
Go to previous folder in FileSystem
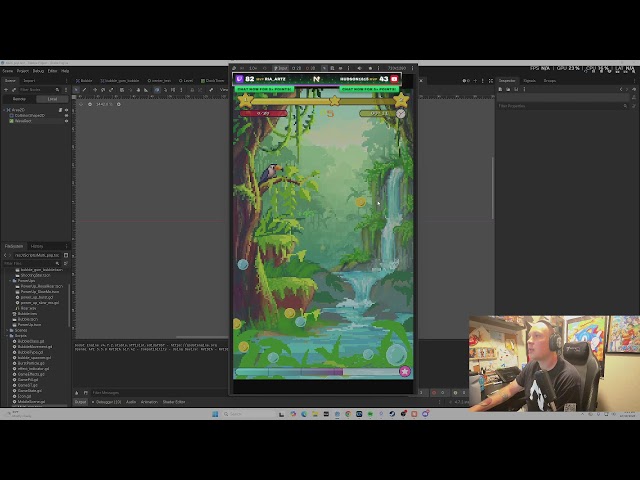click(x=5, y=255)
